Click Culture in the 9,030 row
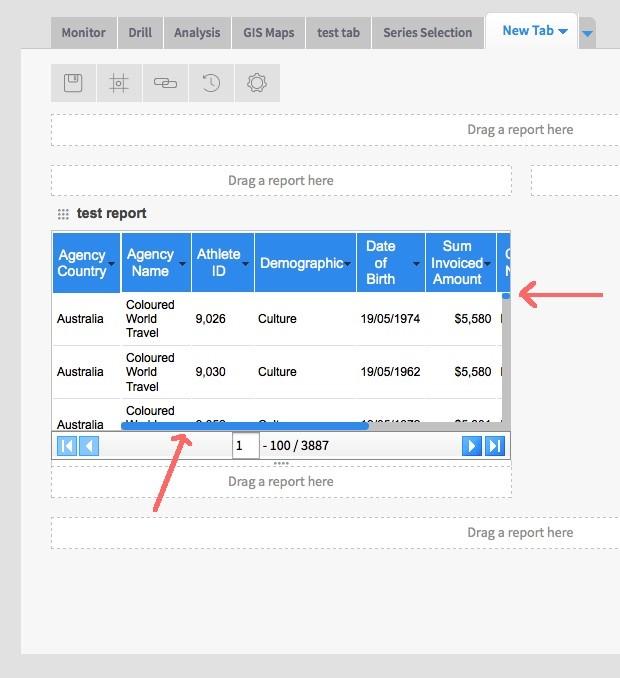This screenshot has width=620, height=678. click(x=277, y=372)
